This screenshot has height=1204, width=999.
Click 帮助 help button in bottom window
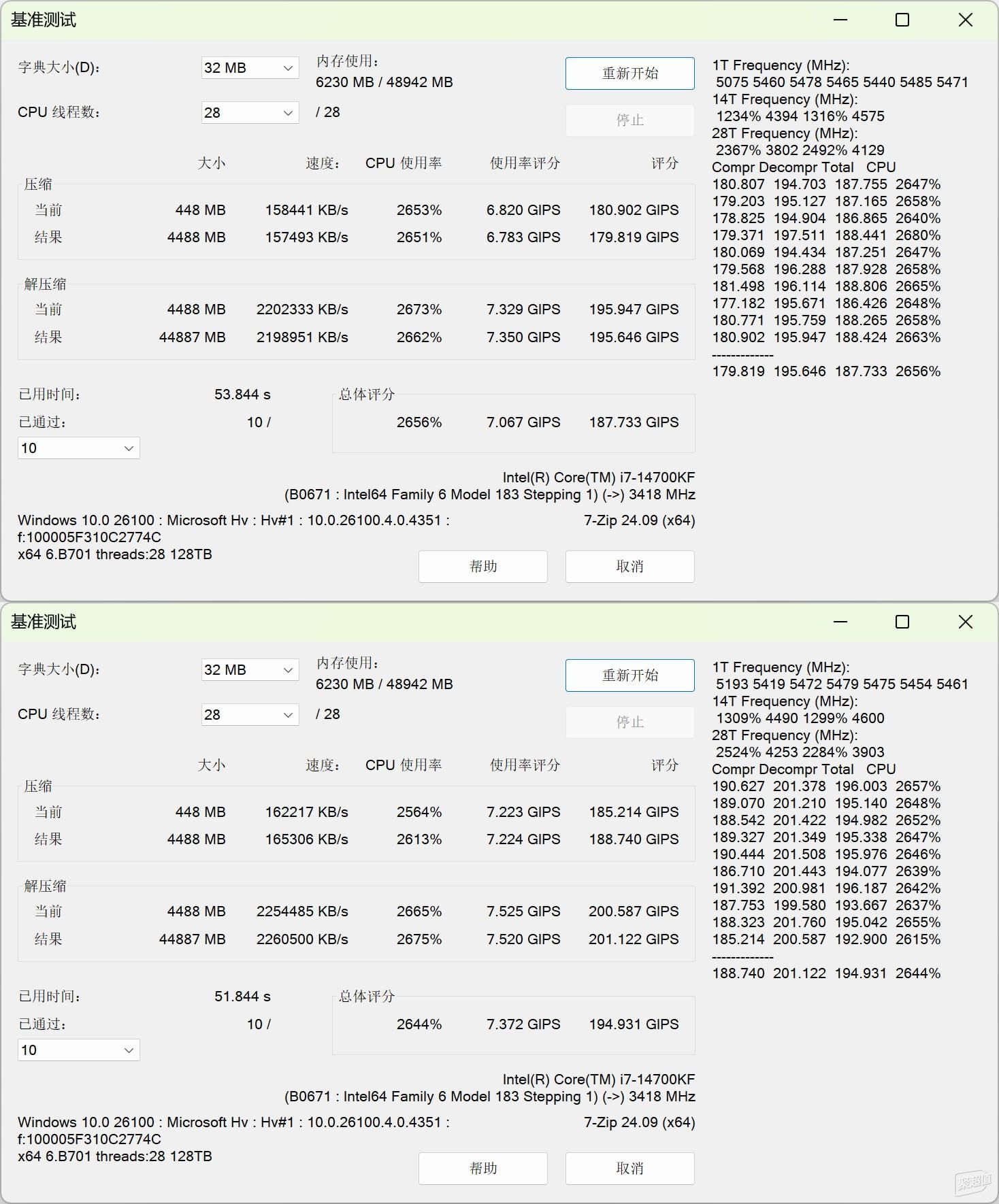tap(483, 1169)
